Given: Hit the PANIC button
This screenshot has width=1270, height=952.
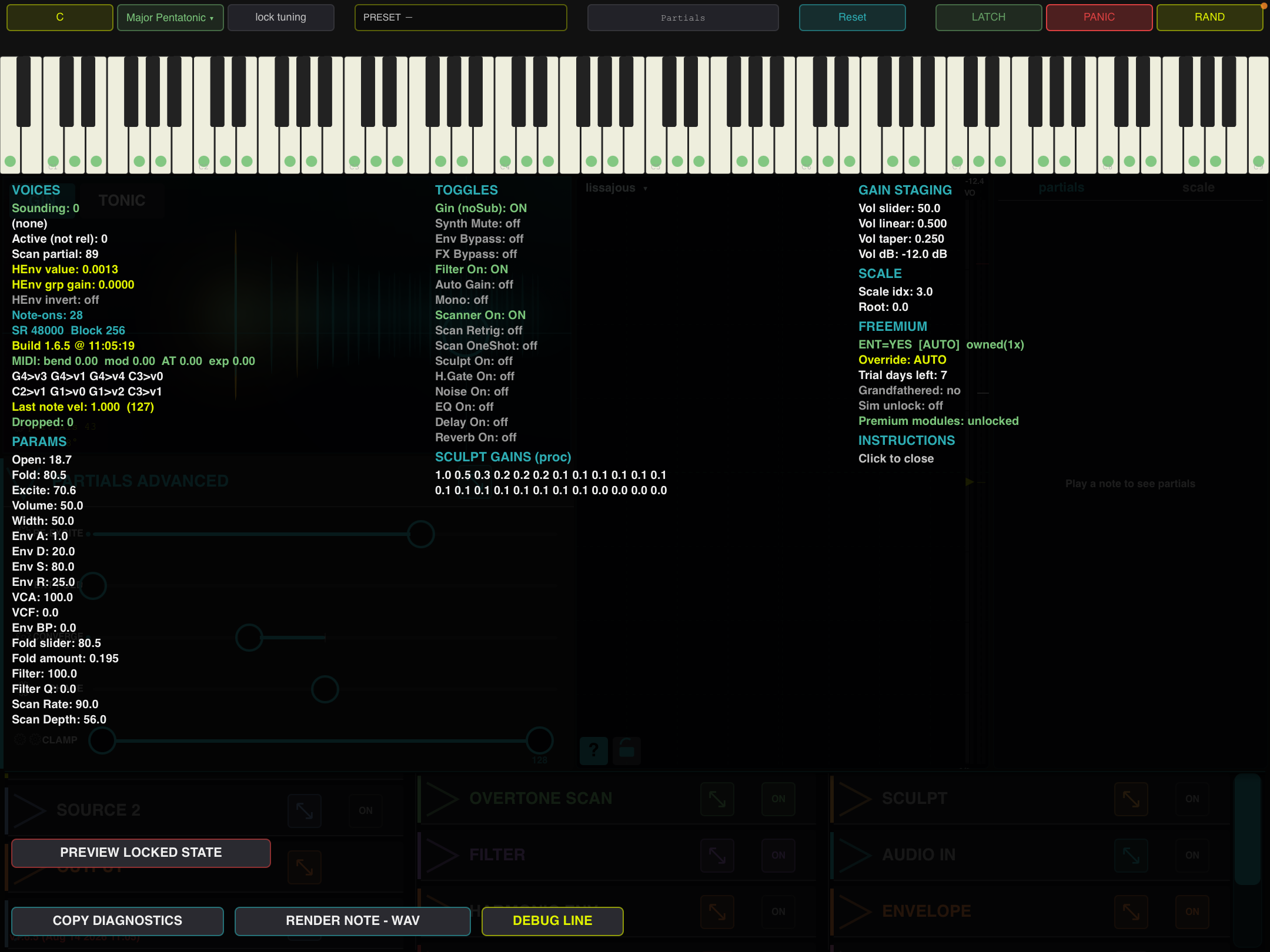Looking at the screenshot, I should (x=1099, y=18).
